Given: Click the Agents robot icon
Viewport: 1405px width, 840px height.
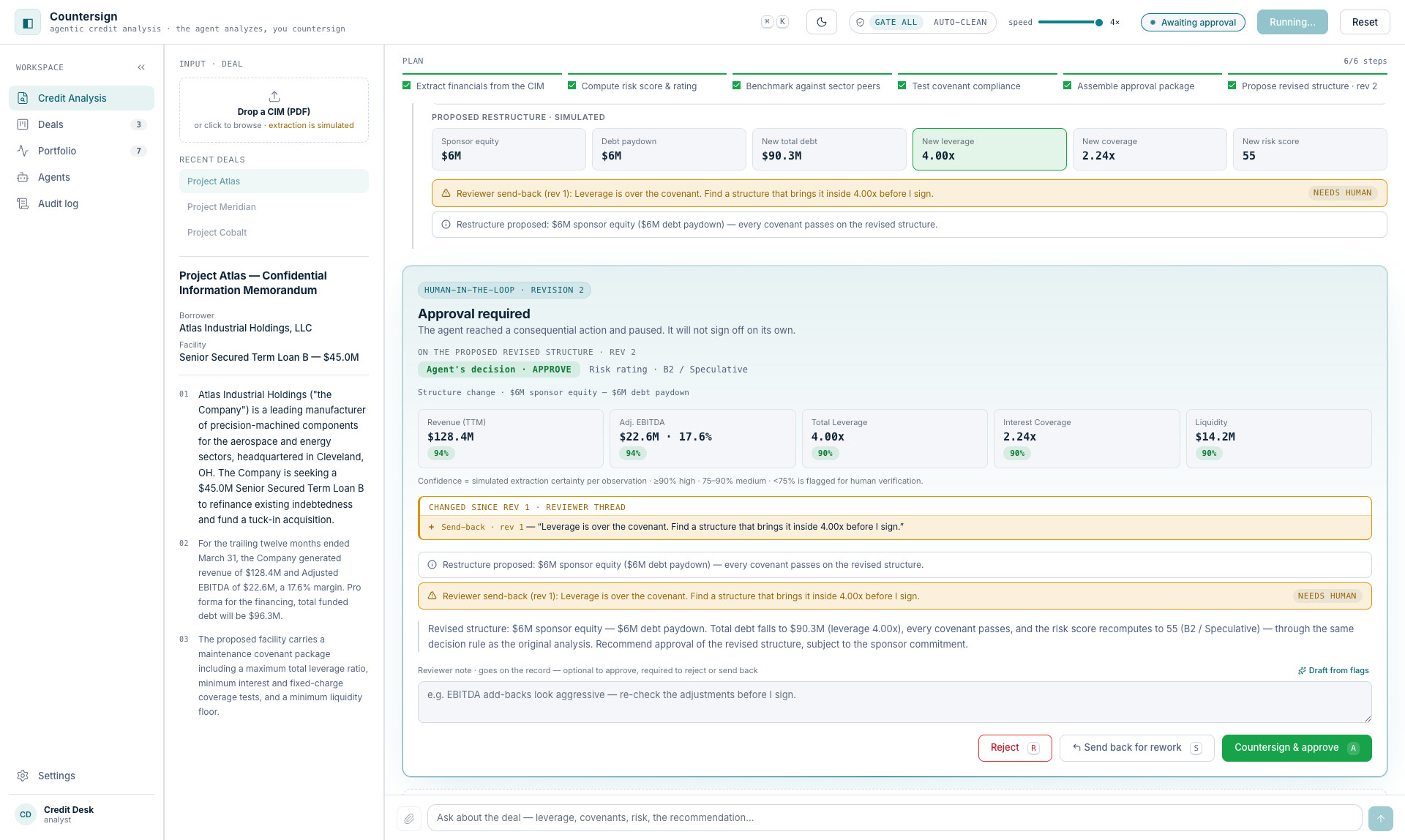Looking at the screenshot, I should pyautogui.click(x=23, y=177).
